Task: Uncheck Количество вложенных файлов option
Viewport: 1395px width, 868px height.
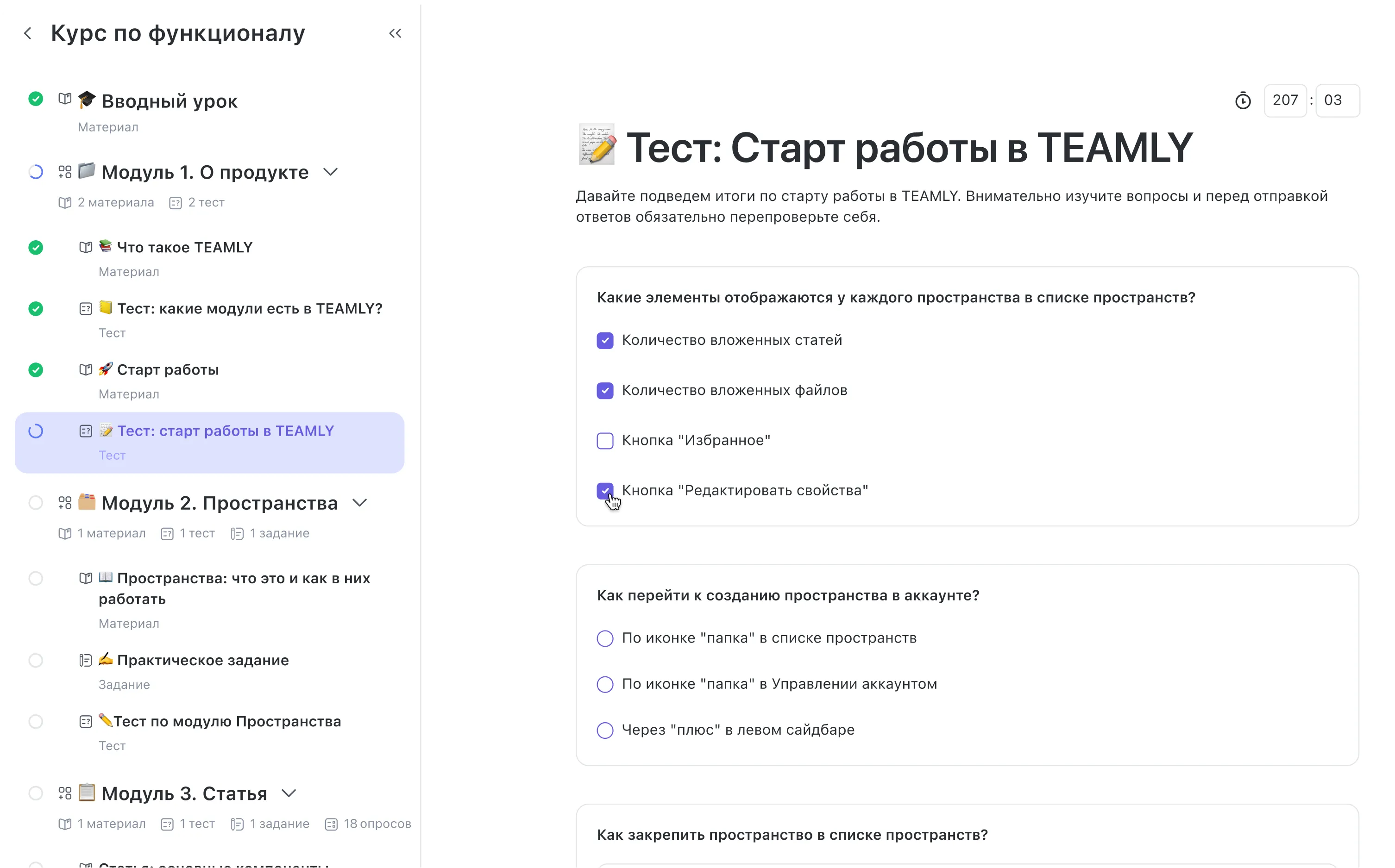Action: pyautogui.click(x=605, y=391)
